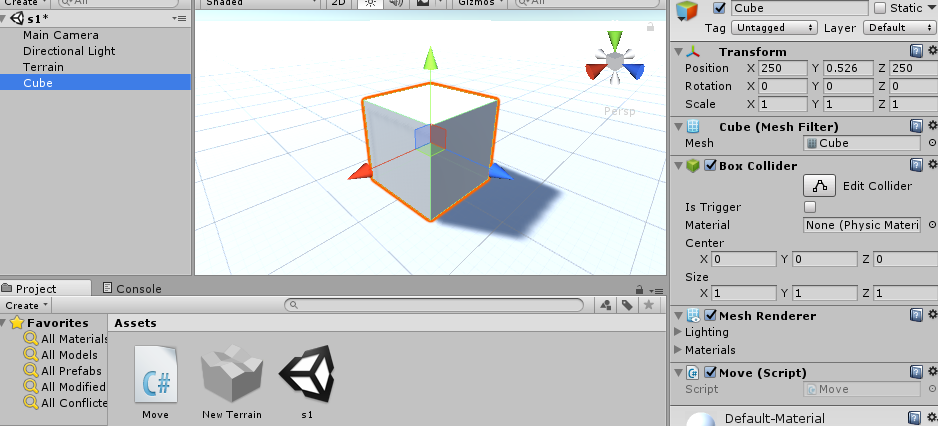
Task: Check the Static checkbox
Action: pos(880,8)
